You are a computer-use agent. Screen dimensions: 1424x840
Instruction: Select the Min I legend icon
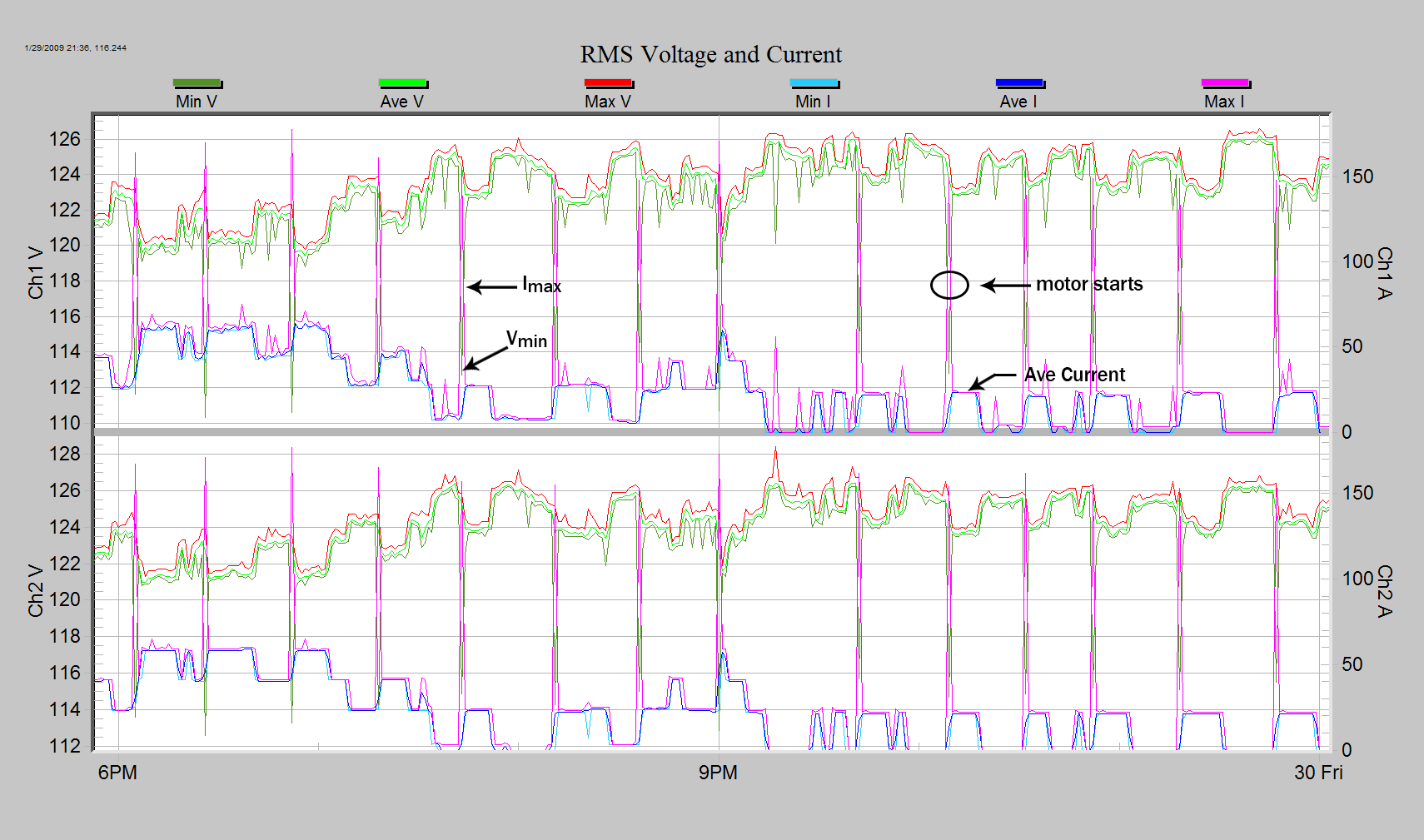pos(814,83)
